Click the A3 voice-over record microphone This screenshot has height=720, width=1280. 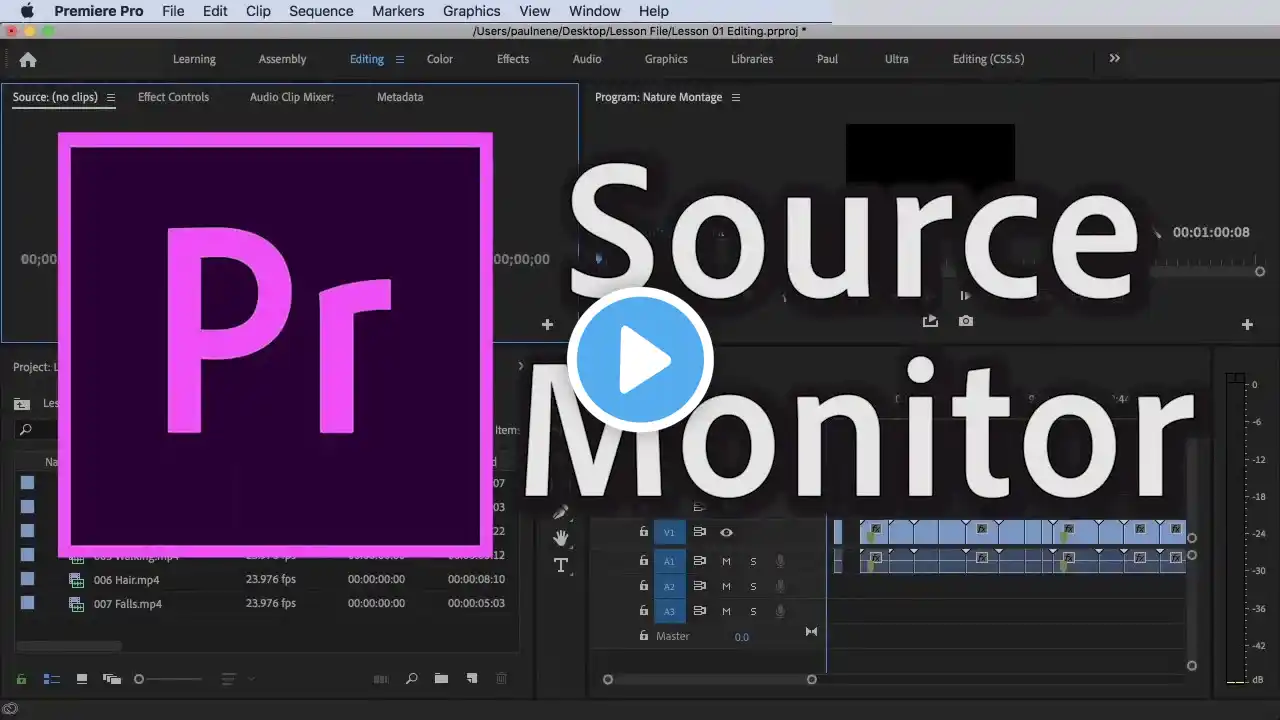pos(780,612)
